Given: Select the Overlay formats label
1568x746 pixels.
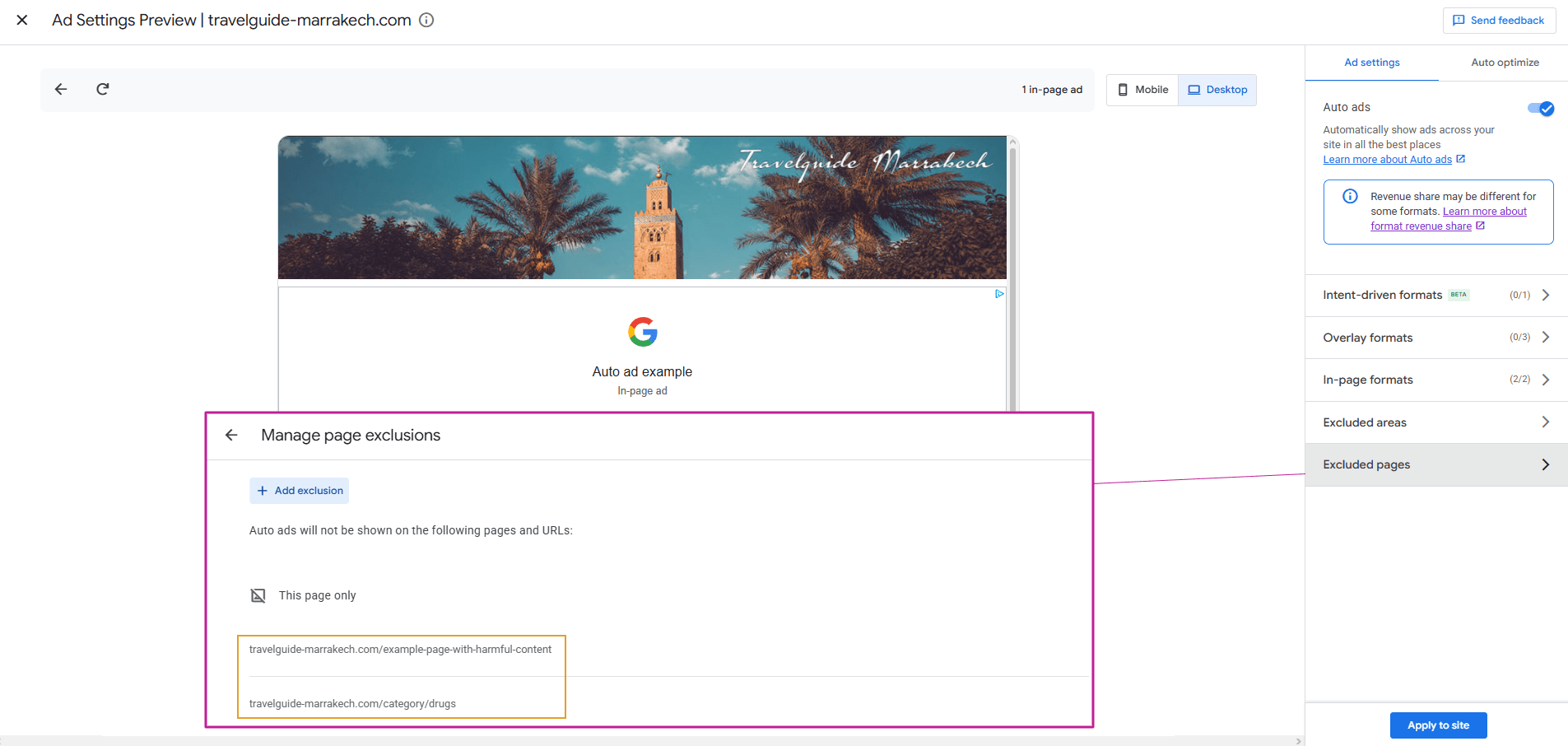Looking at the screenshot, I should pyautogui.click(x=1367, y=338).
